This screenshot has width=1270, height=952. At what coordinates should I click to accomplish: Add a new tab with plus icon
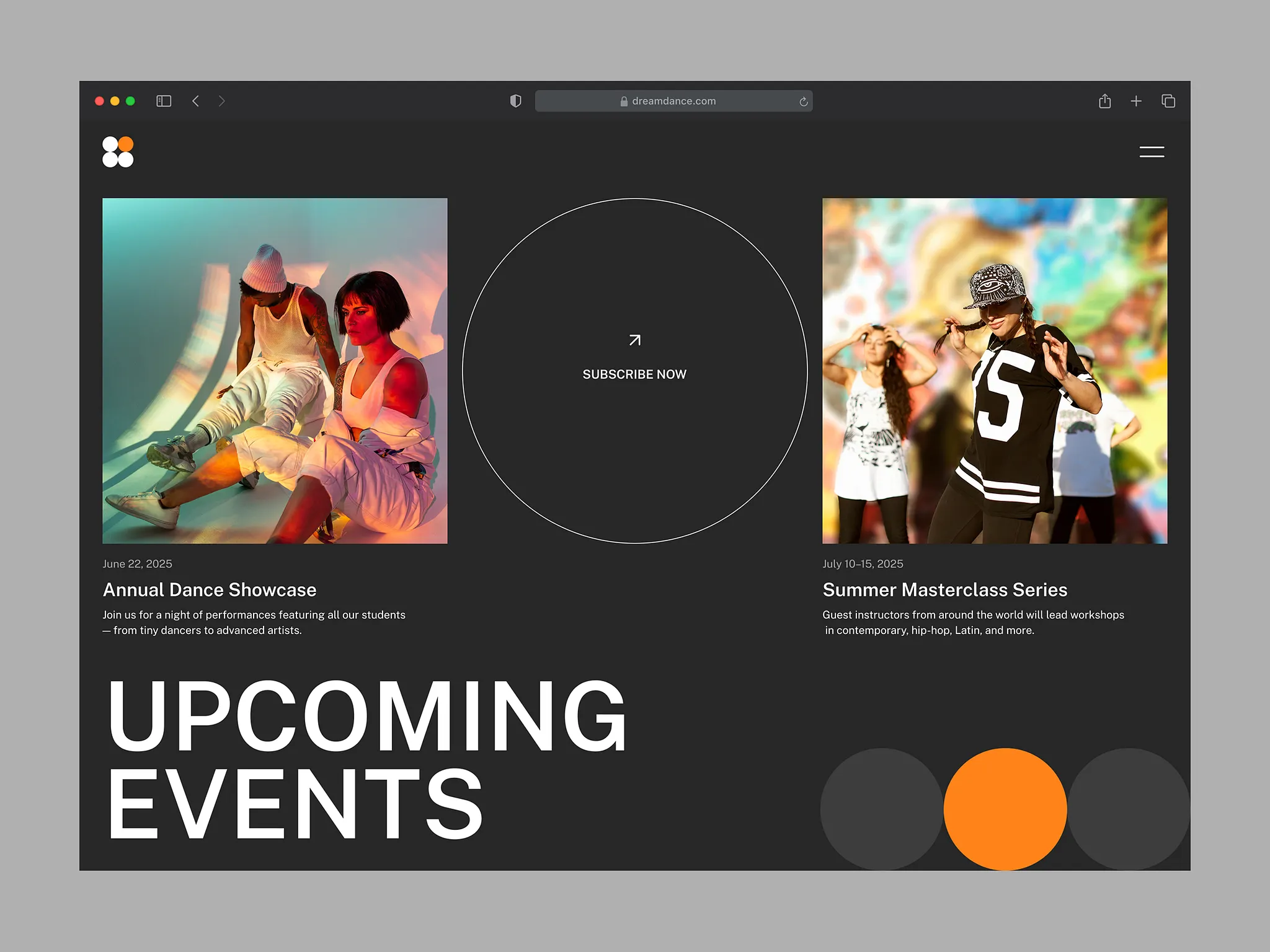[1136, 101]
